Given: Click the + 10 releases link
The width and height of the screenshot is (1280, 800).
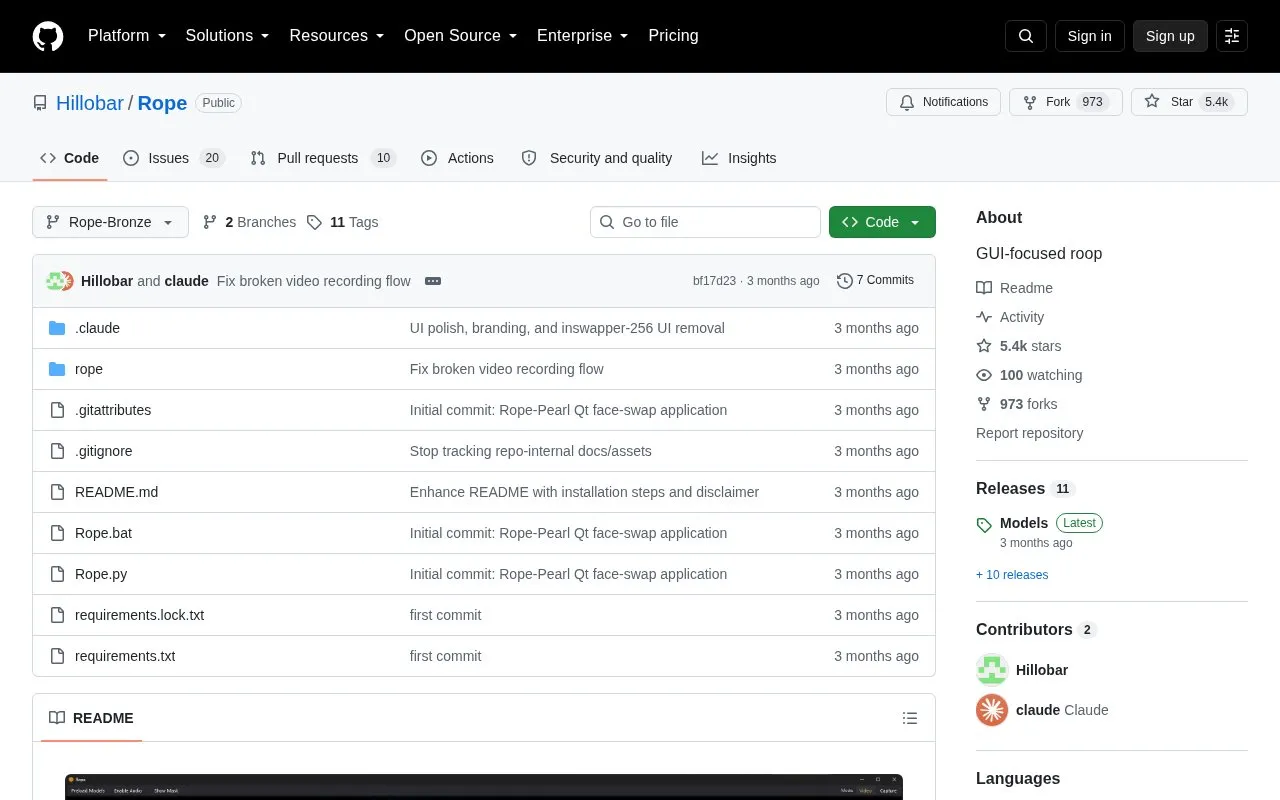Looking at the screenshot, I should click(x=1012, y=575).
